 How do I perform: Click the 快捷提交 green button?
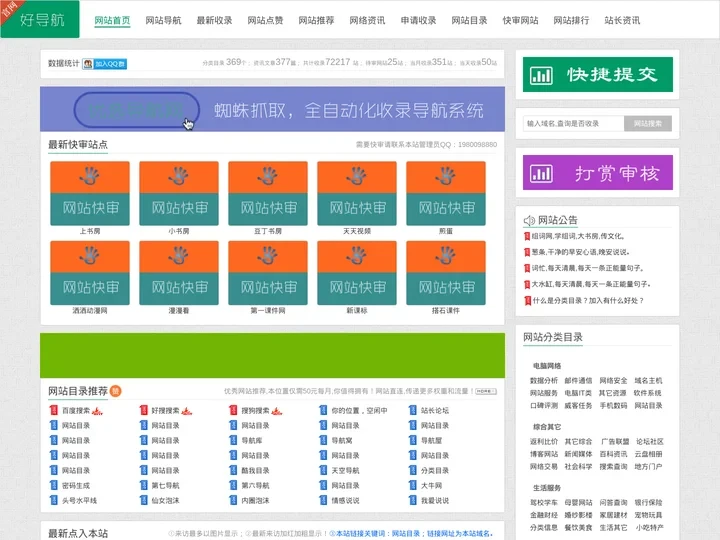(597, 74)
